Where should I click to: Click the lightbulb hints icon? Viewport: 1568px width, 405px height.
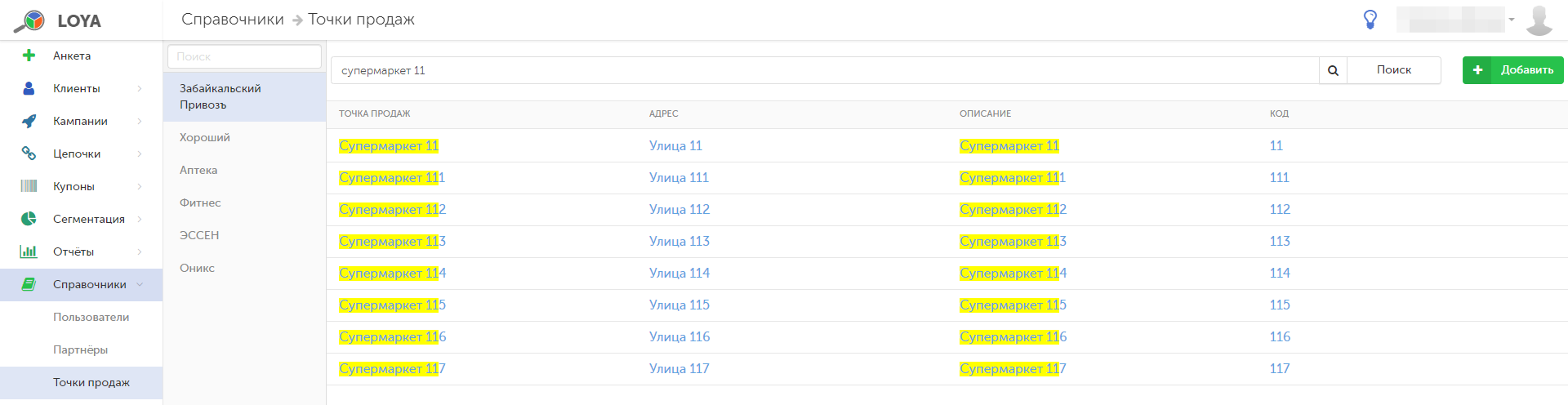coord(1370,20)
